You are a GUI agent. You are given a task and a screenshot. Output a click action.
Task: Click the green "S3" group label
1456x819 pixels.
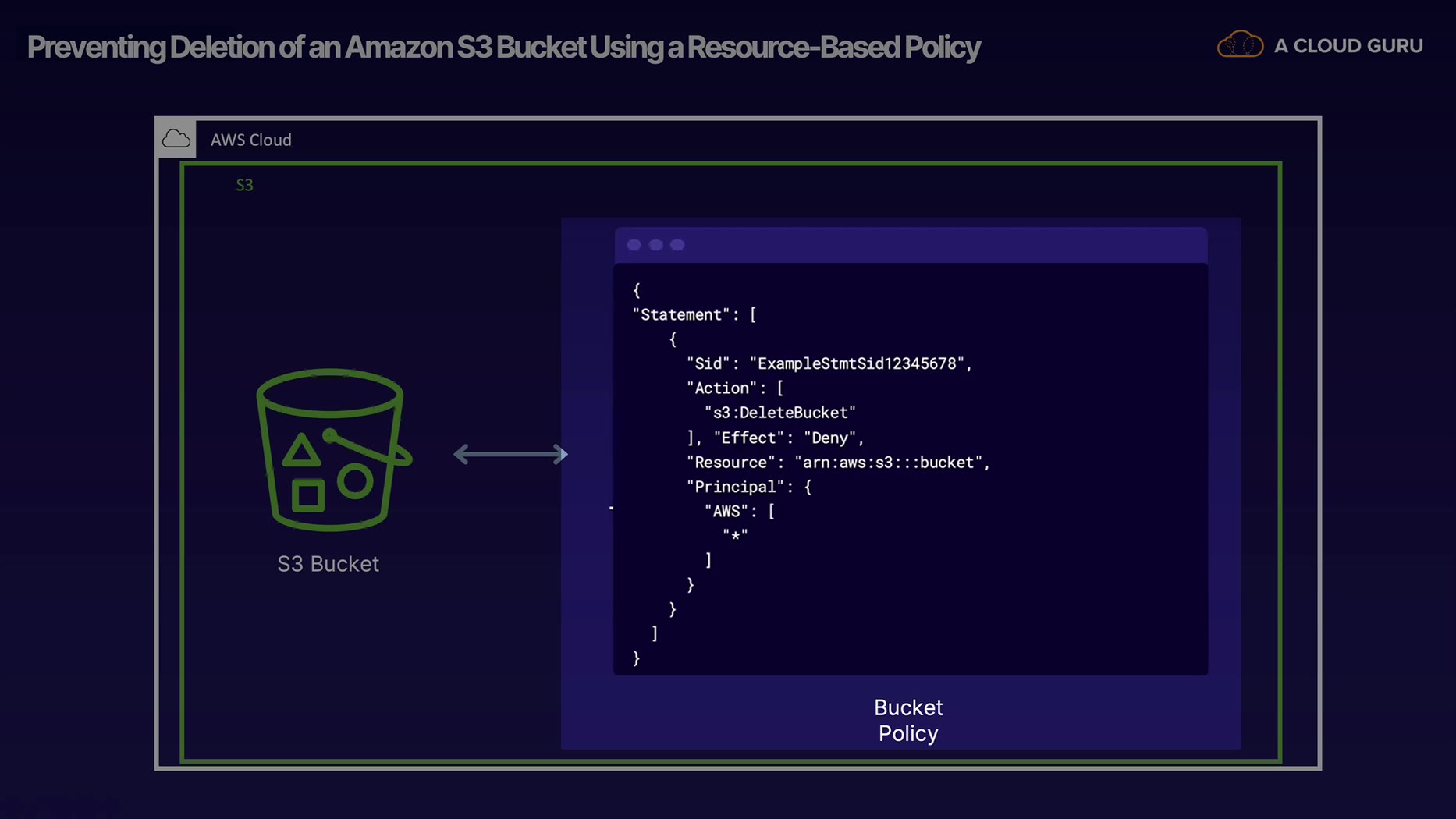(244, 185)
